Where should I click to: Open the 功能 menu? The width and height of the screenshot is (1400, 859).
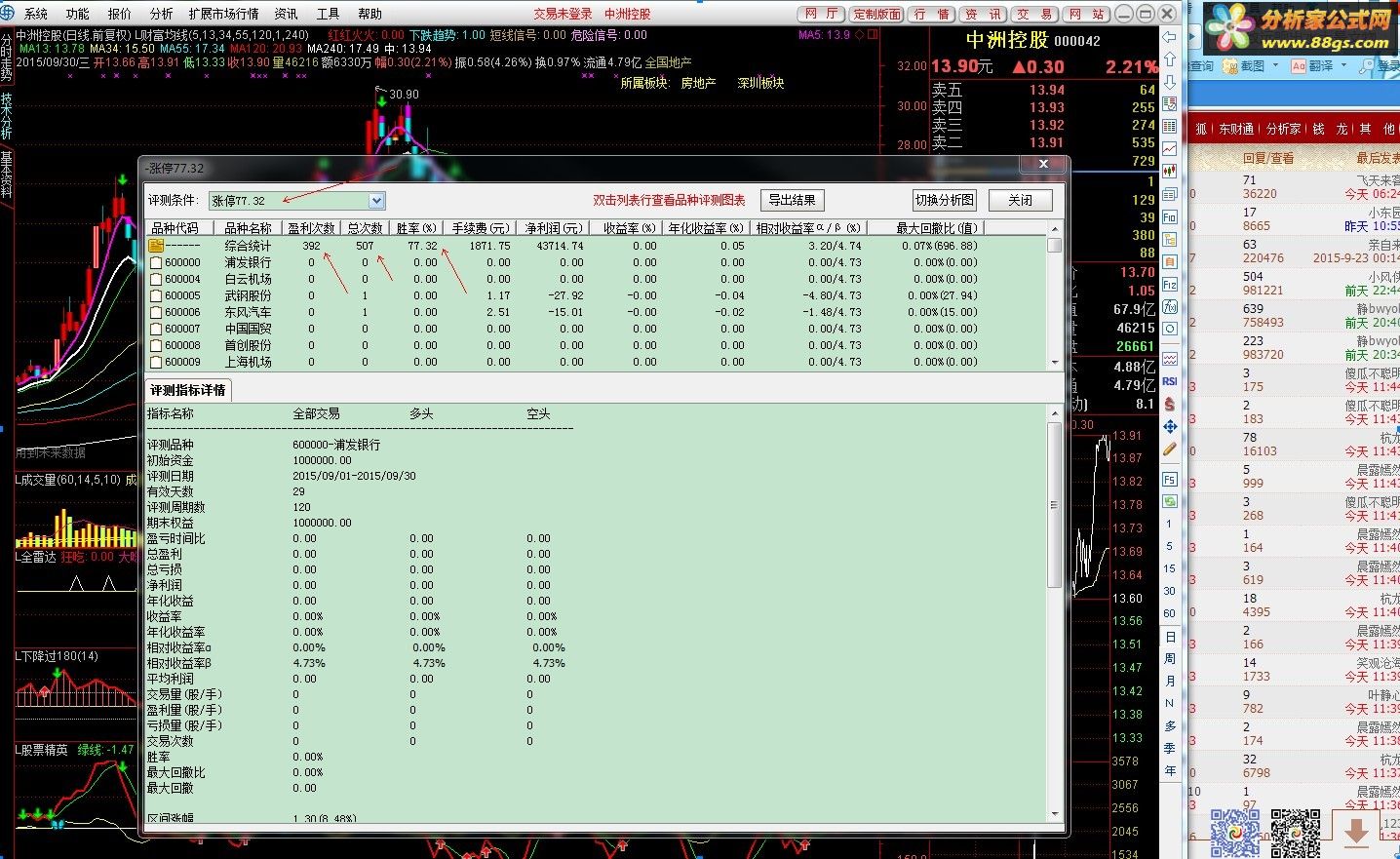[x=78, y=14]
